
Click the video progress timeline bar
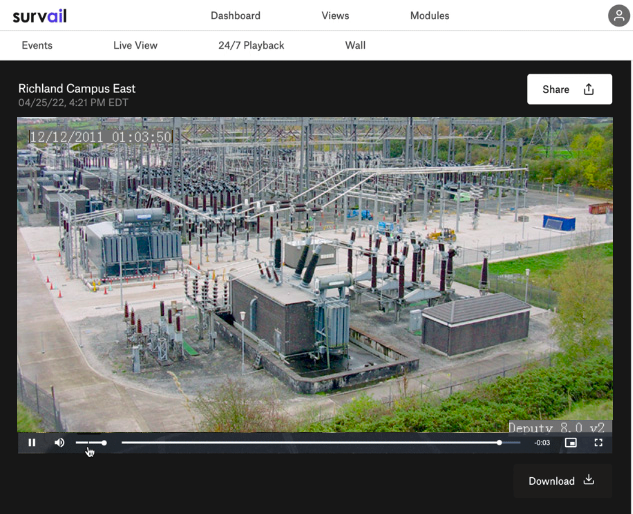click(310, 442)
